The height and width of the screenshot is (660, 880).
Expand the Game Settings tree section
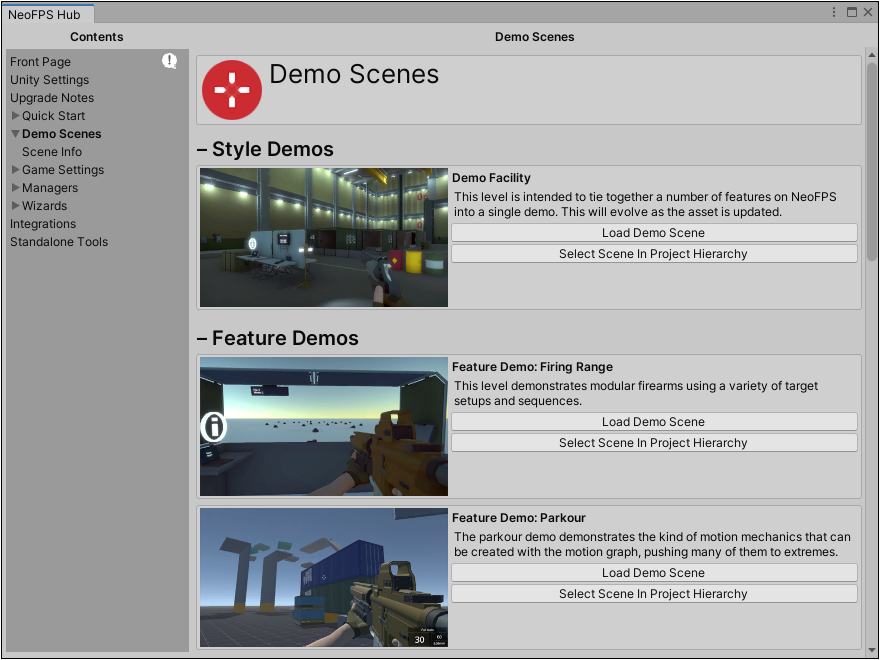click(x=16, y=170)
